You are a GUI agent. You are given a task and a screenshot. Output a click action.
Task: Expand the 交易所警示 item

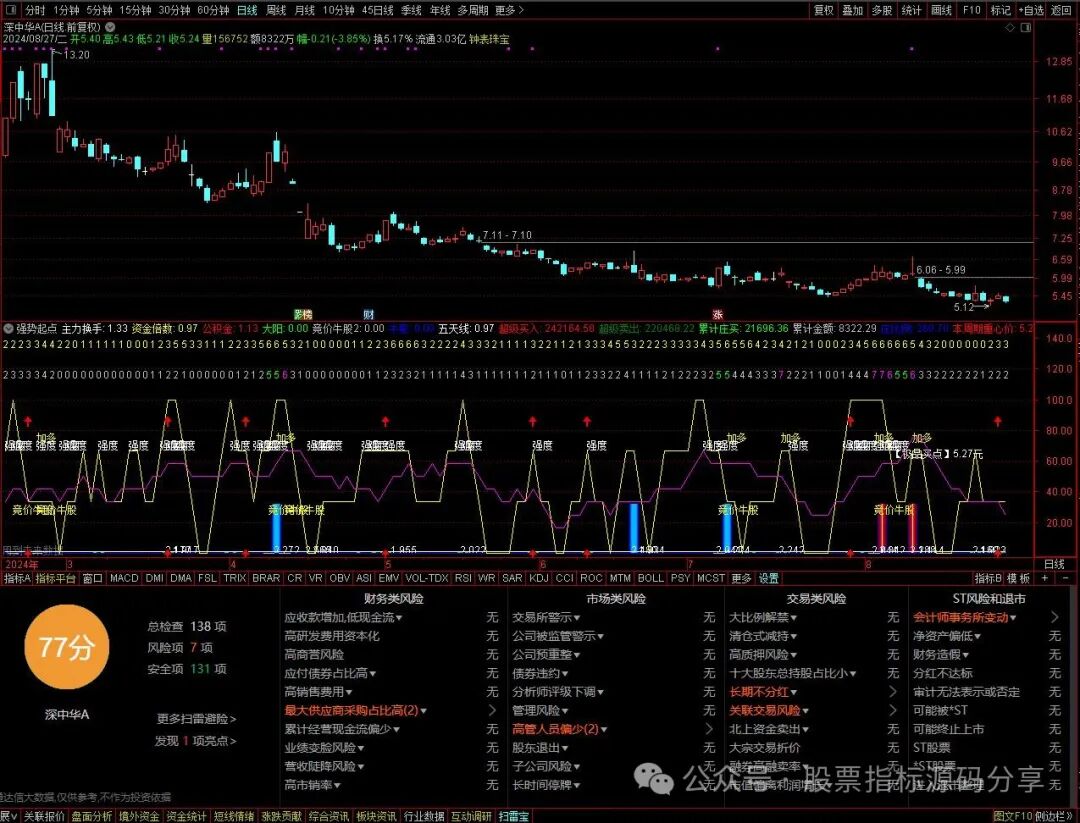coord(546,618)
